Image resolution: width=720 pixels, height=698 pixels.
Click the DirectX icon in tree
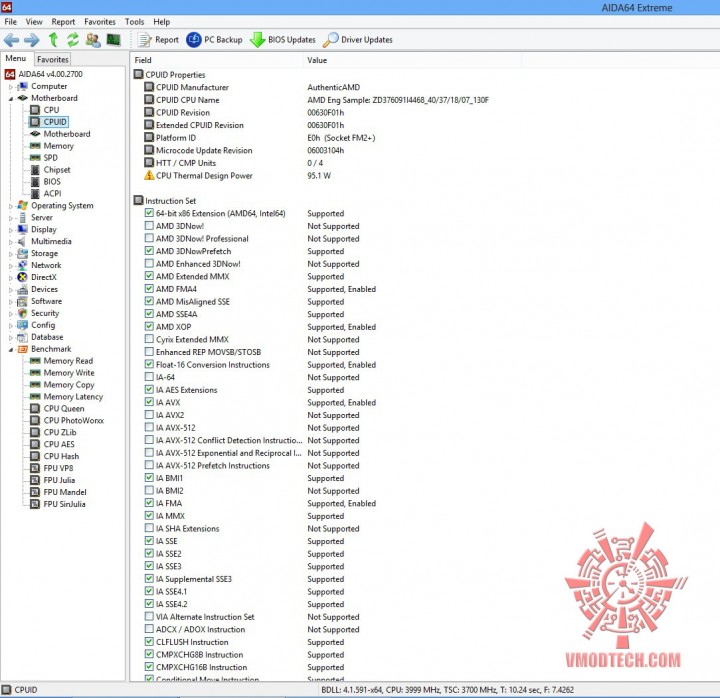click(22, 277)
